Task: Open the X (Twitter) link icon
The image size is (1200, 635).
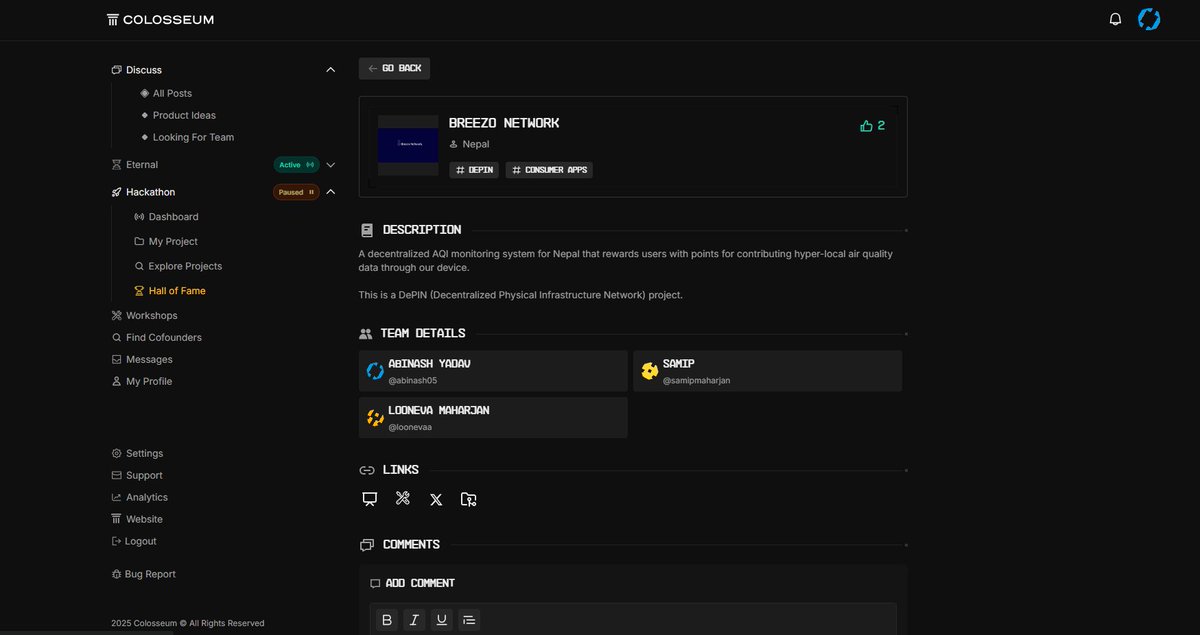Action: point(436,499)
